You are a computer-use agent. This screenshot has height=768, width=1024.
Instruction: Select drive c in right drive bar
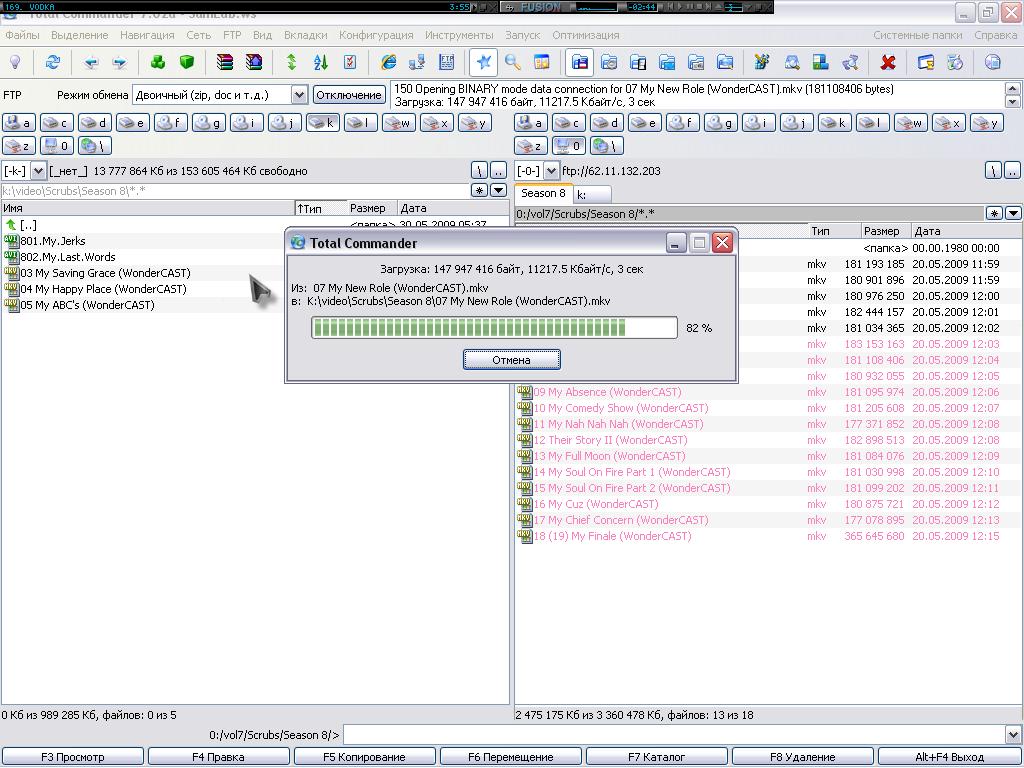(x=568, y=123)
